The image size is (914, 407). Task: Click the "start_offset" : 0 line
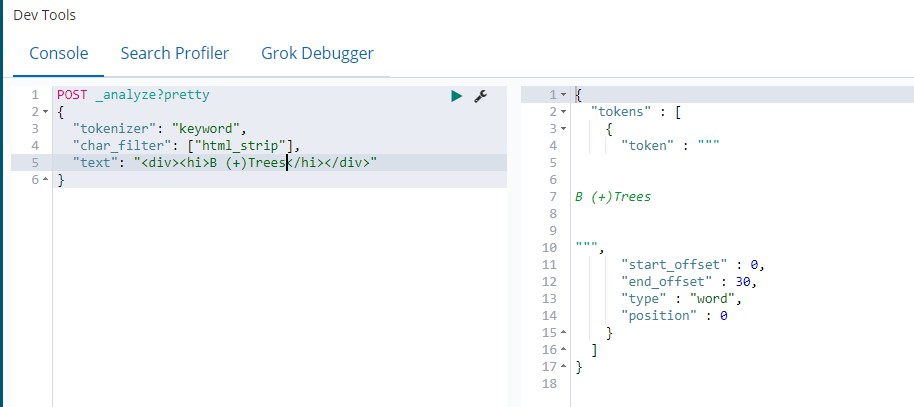(693, 265)
